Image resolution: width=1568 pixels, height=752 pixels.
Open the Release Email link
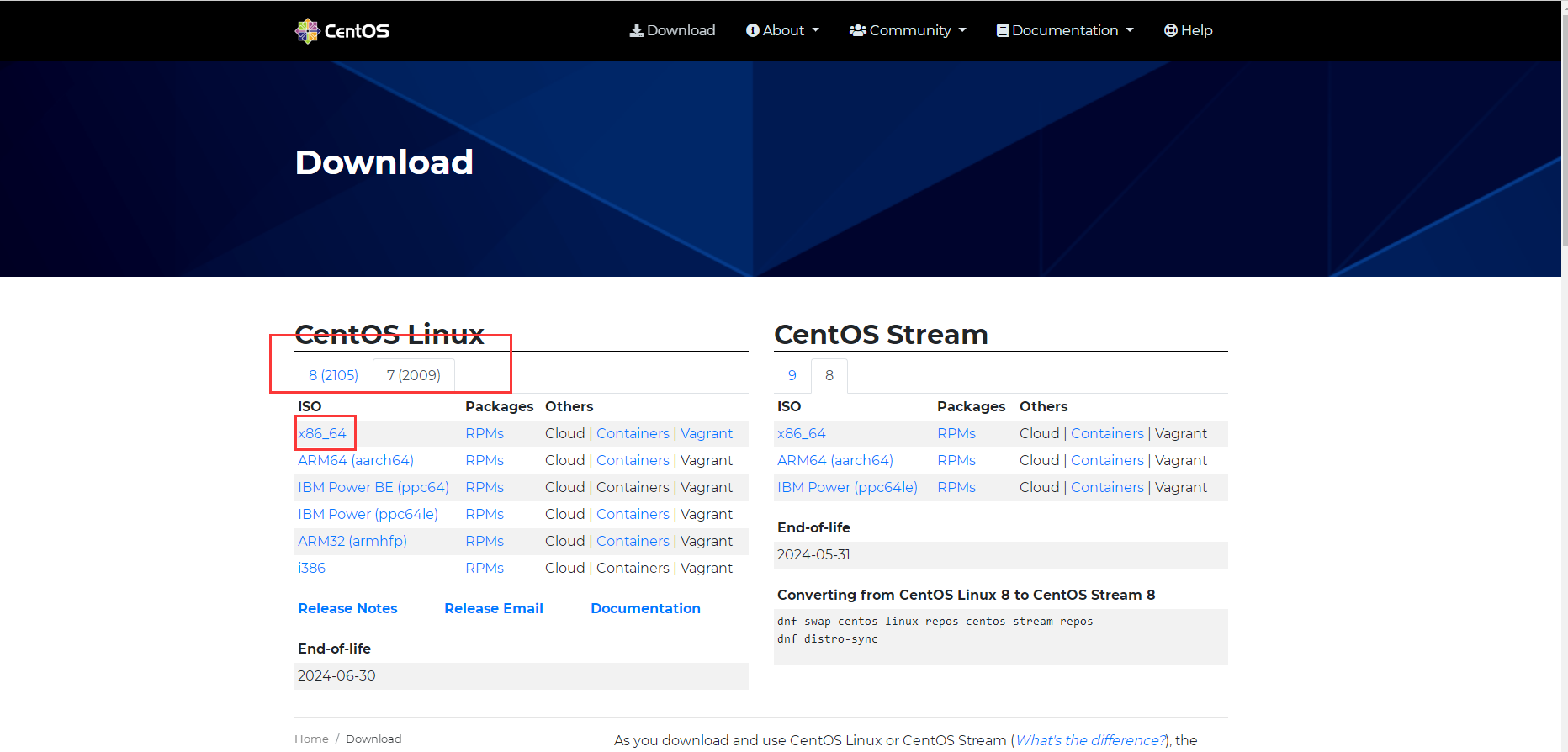pyautogui.click(x=494, y=608)
